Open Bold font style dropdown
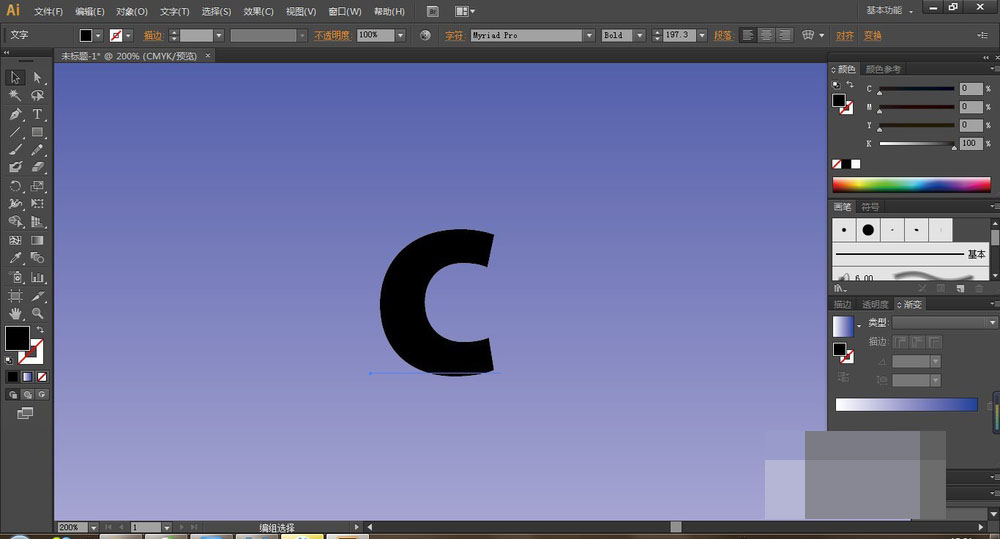The image size is (1000, 539). [640, 36]
